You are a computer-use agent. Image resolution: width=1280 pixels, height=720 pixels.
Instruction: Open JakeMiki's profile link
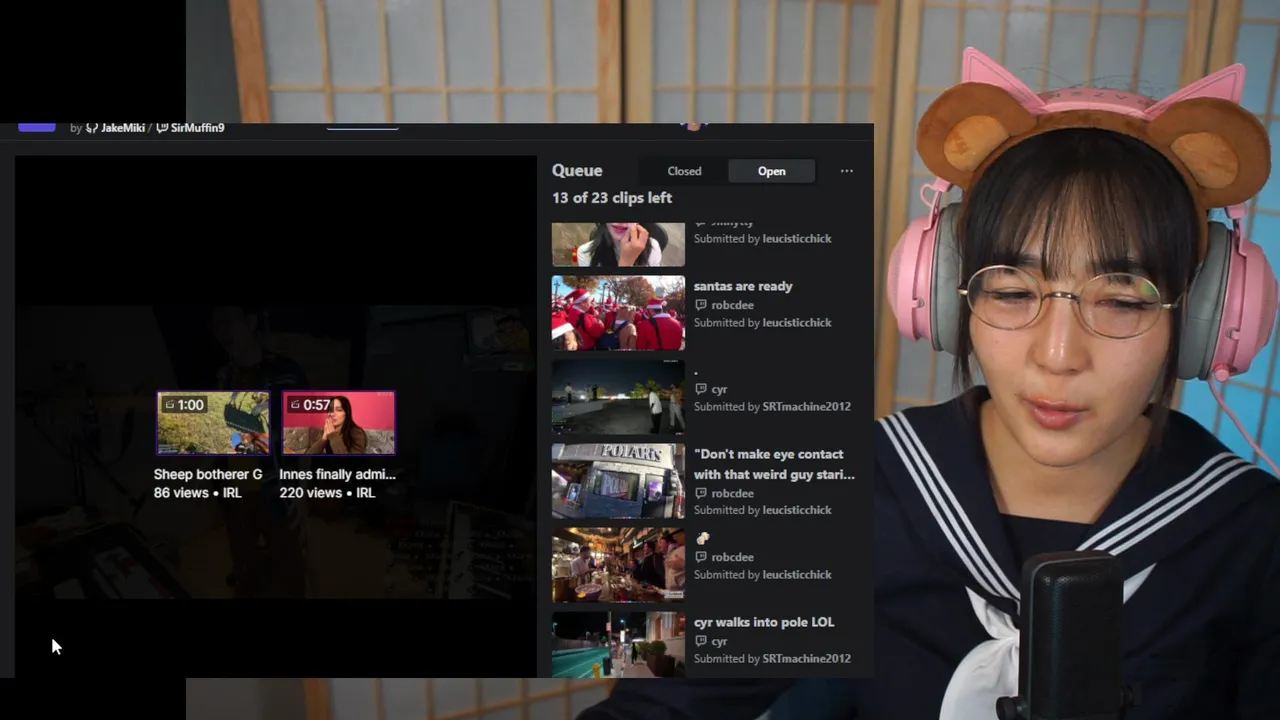click(x=123, y=128)
